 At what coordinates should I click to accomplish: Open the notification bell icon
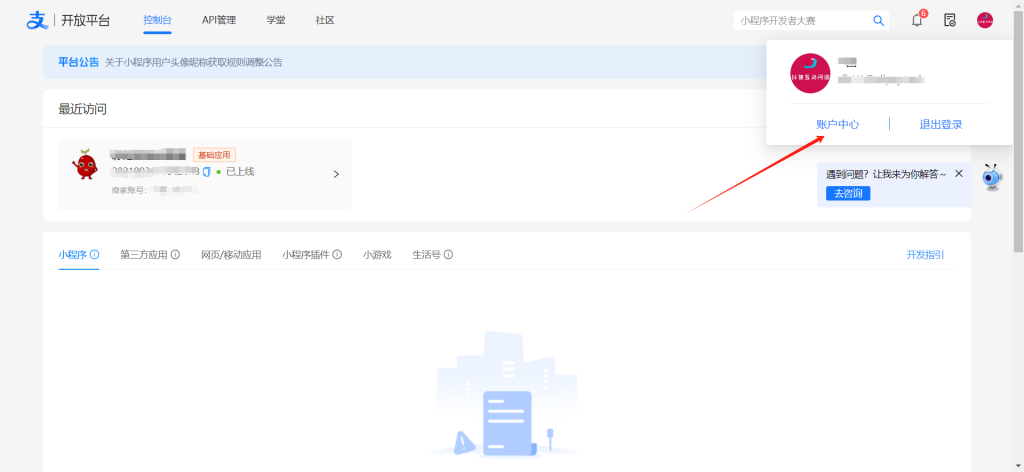(x=917, y=20)
